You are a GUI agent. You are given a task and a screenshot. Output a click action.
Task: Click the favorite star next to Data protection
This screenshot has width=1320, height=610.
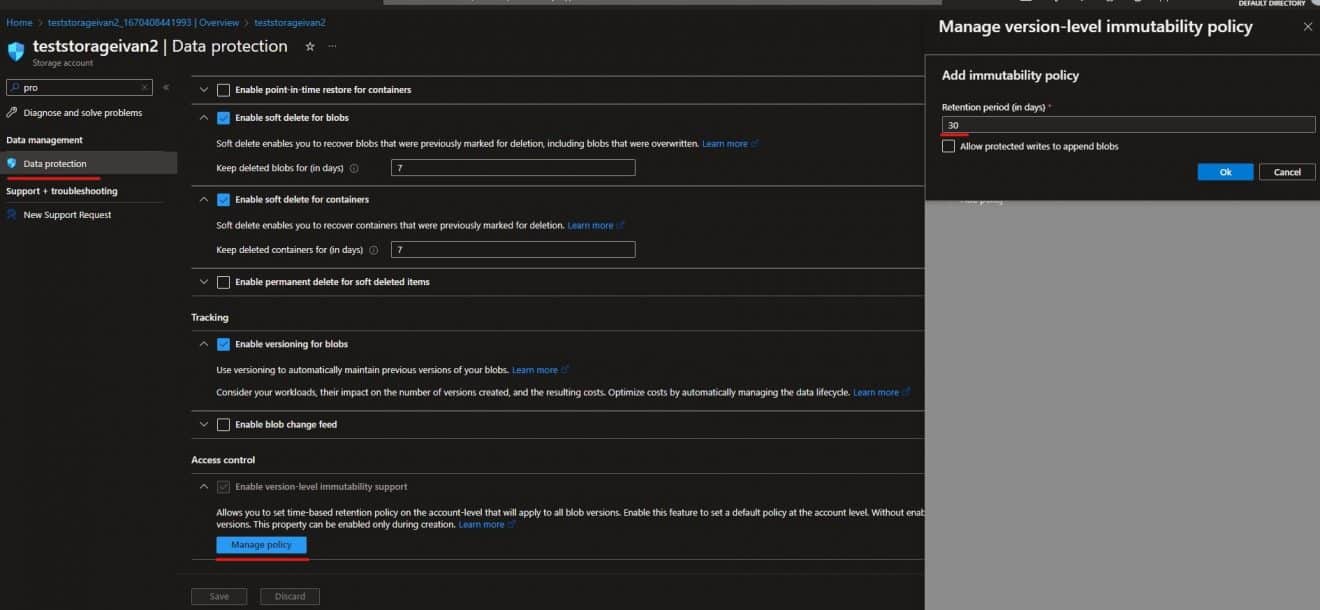pyautogui.click(x=310, y=45)
